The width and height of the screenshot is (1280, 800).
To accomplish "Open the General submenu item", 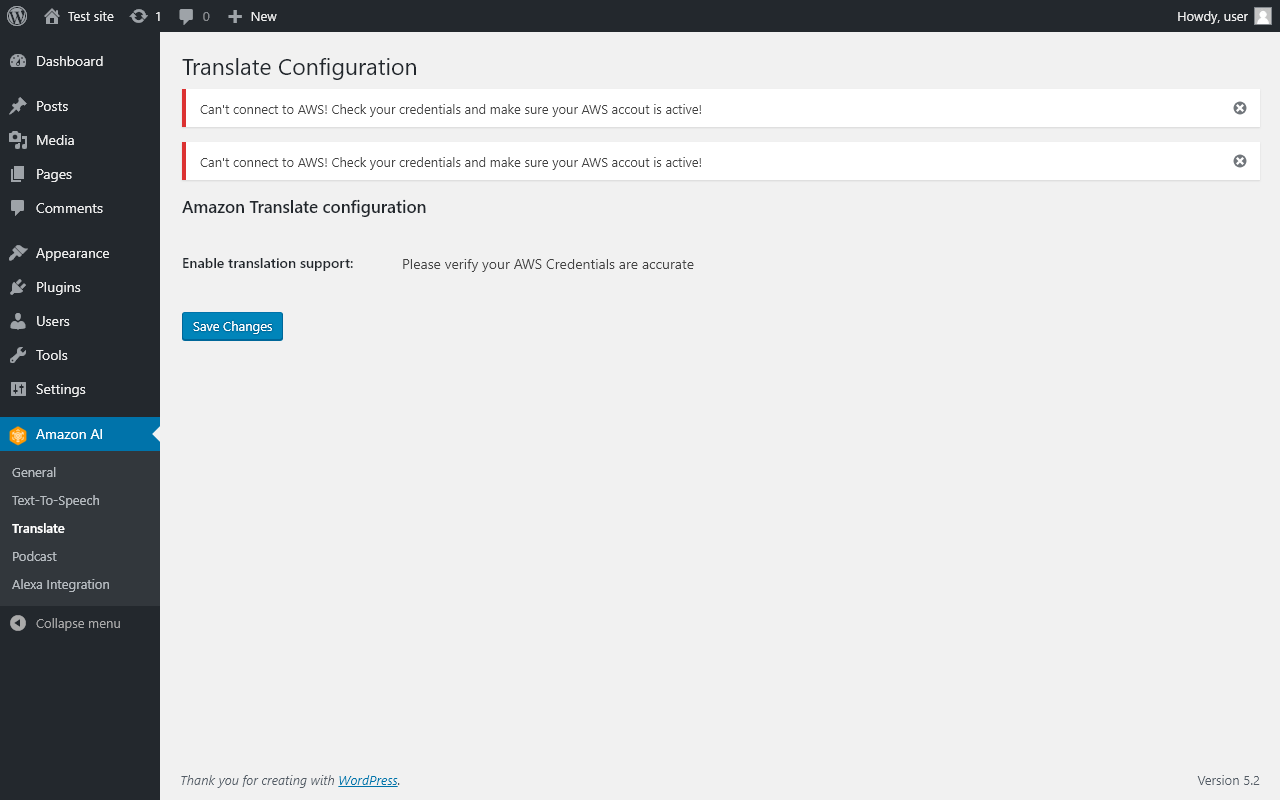I will point(34,472).
